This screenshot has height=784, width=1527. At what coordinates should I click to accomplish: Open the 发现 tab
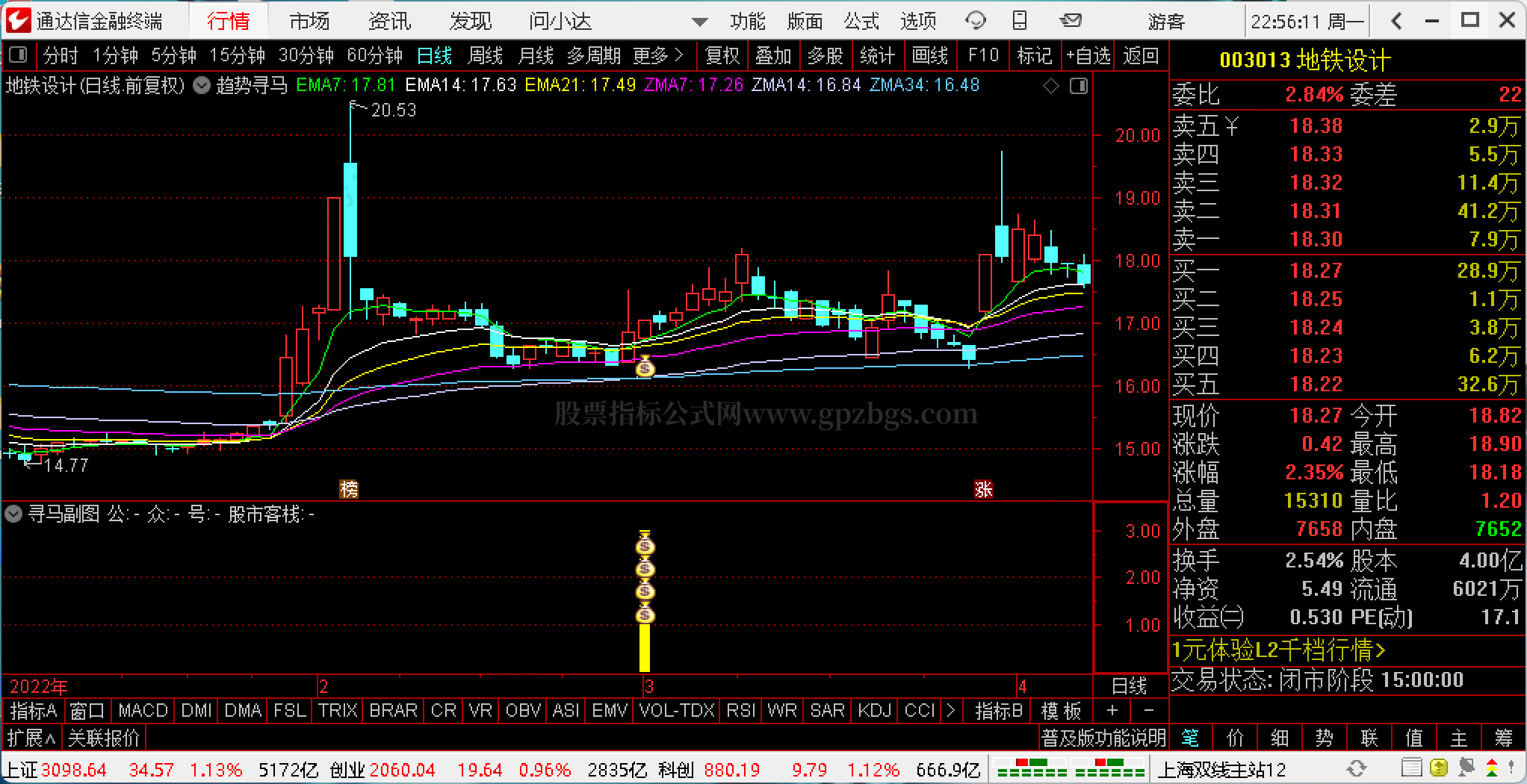[471, 21]
